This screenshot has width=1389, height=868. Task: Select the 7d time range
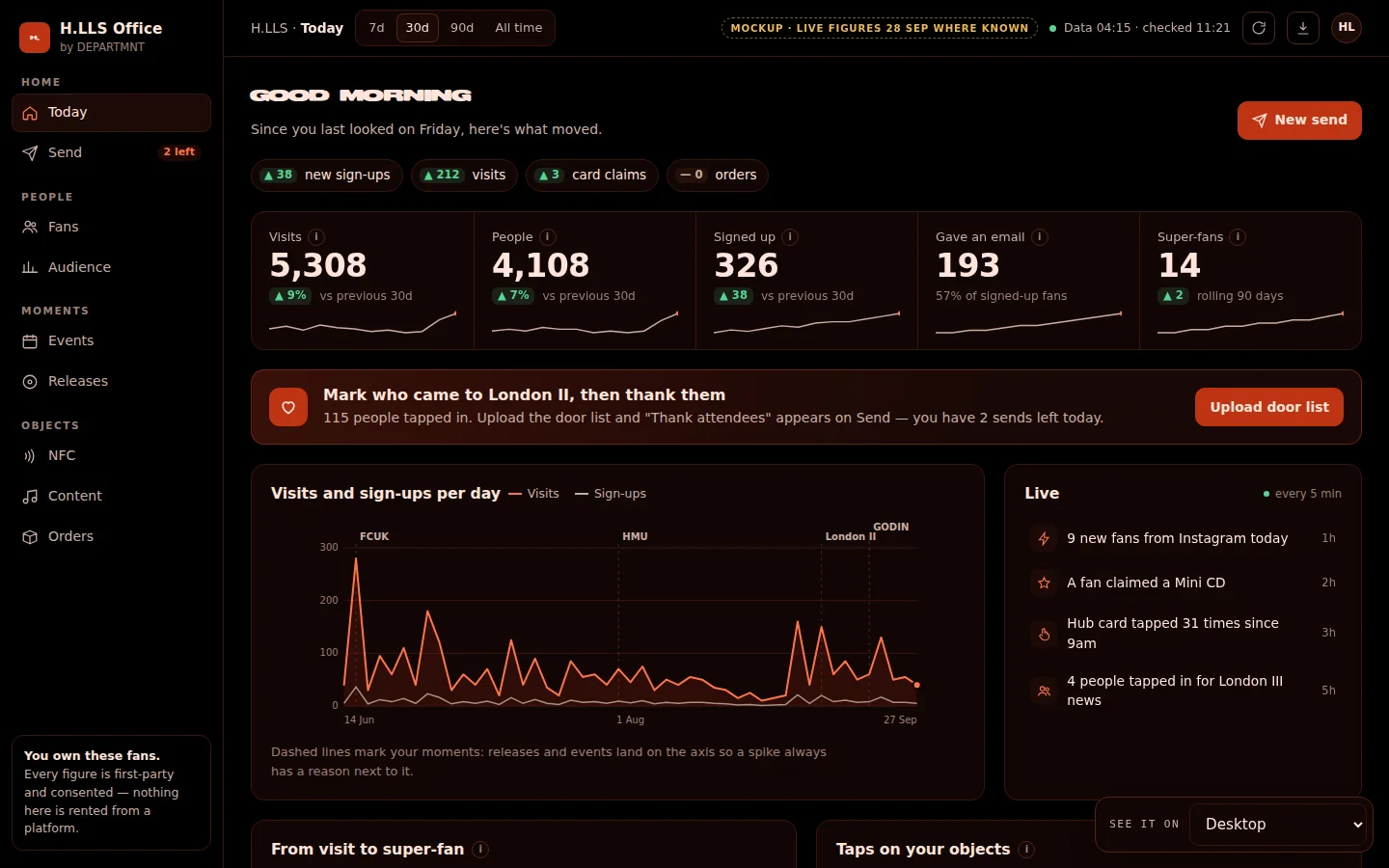tap(376, 28)
